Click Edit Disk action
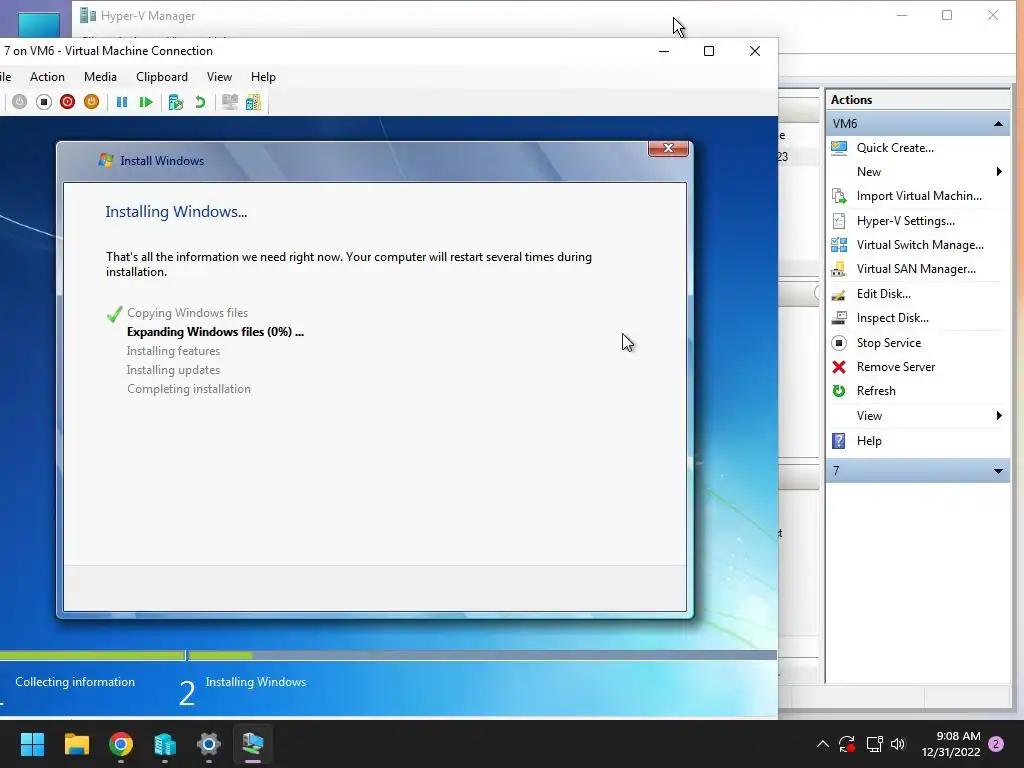This screenshot has width=1024, height=768. pyautogui.click(x=884, y=294)
